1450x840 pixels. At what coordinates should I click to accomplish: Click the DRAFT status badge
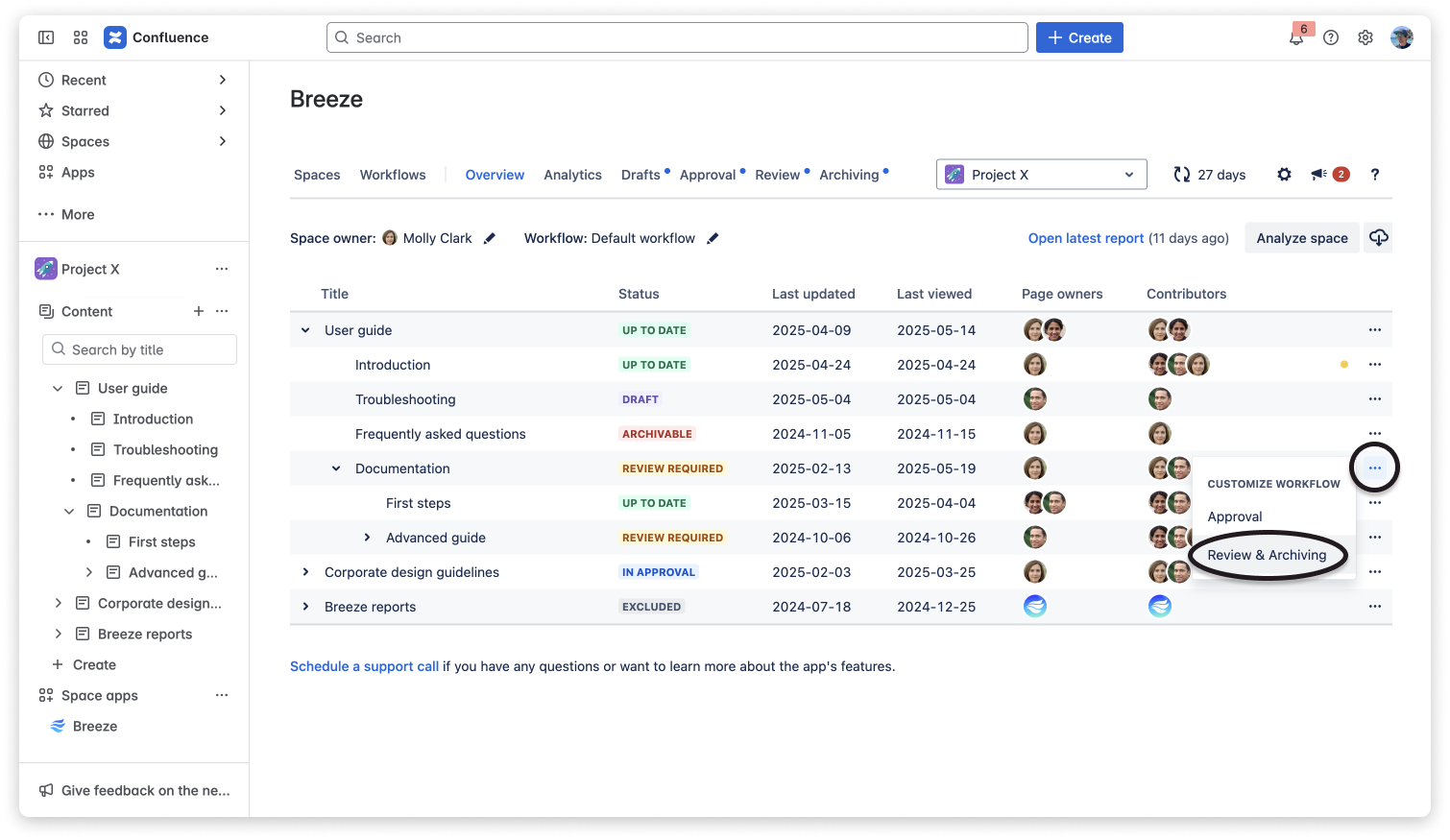(x=640, y=399)
